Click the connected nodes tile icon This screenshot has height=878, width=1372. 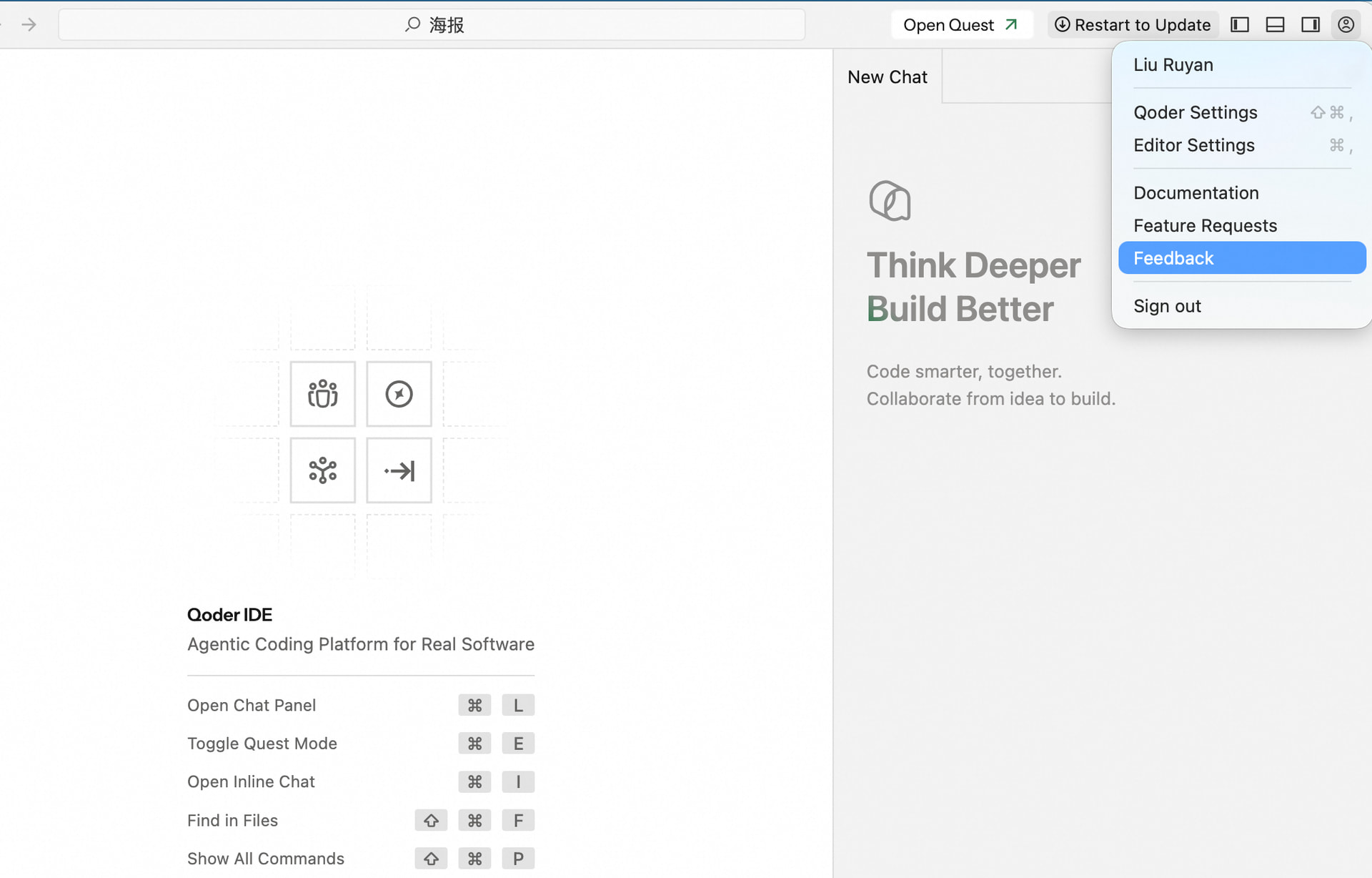(x=323, y=470)
